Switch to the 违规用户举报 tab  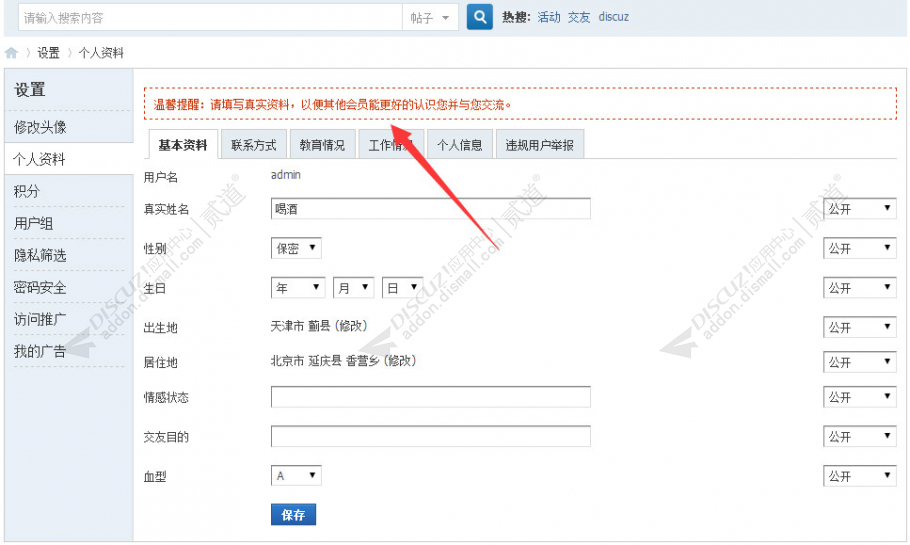(540, 145)
